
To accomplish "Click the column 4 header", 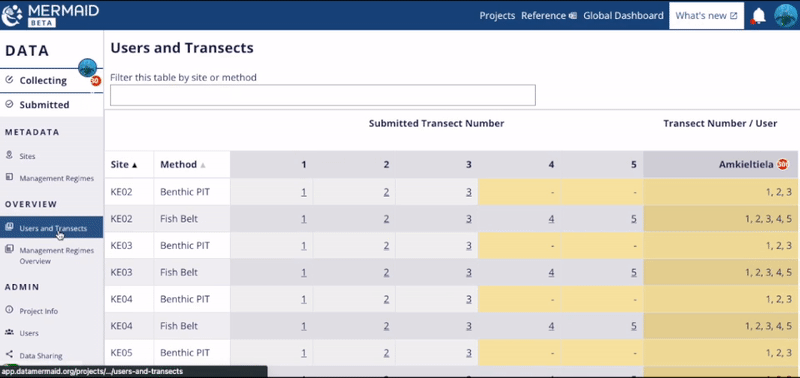I will click(x=519, y=164).
